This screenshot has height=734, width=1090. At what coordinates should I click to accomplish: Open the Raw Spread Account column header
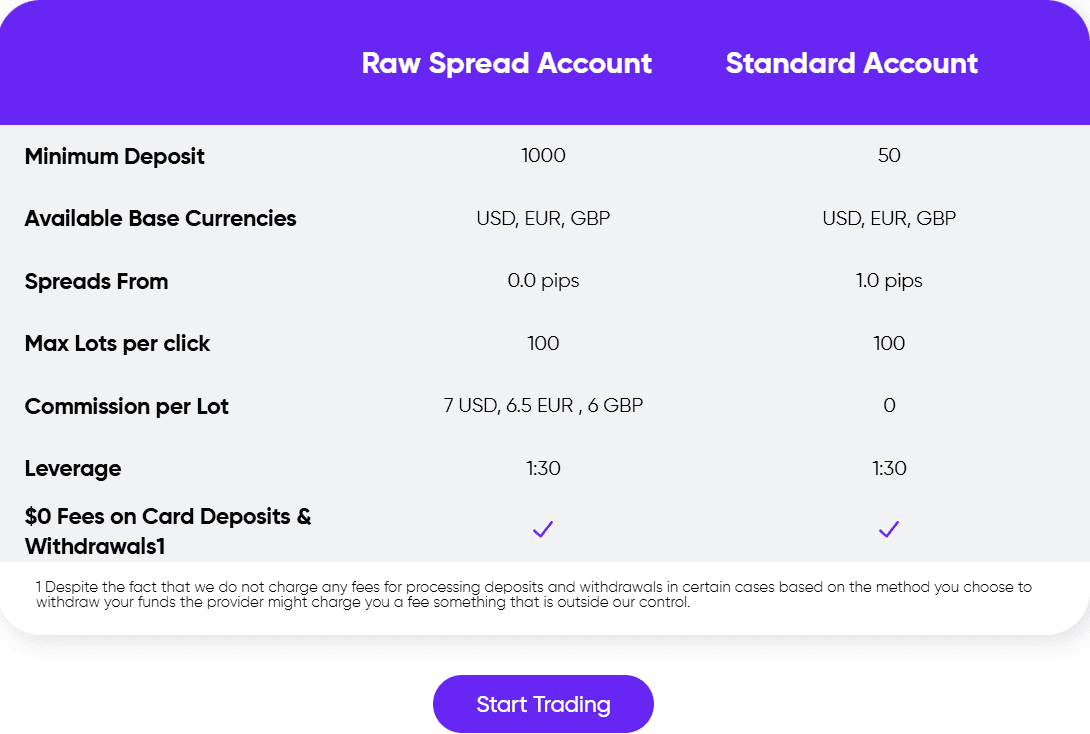tap(507, 63)
